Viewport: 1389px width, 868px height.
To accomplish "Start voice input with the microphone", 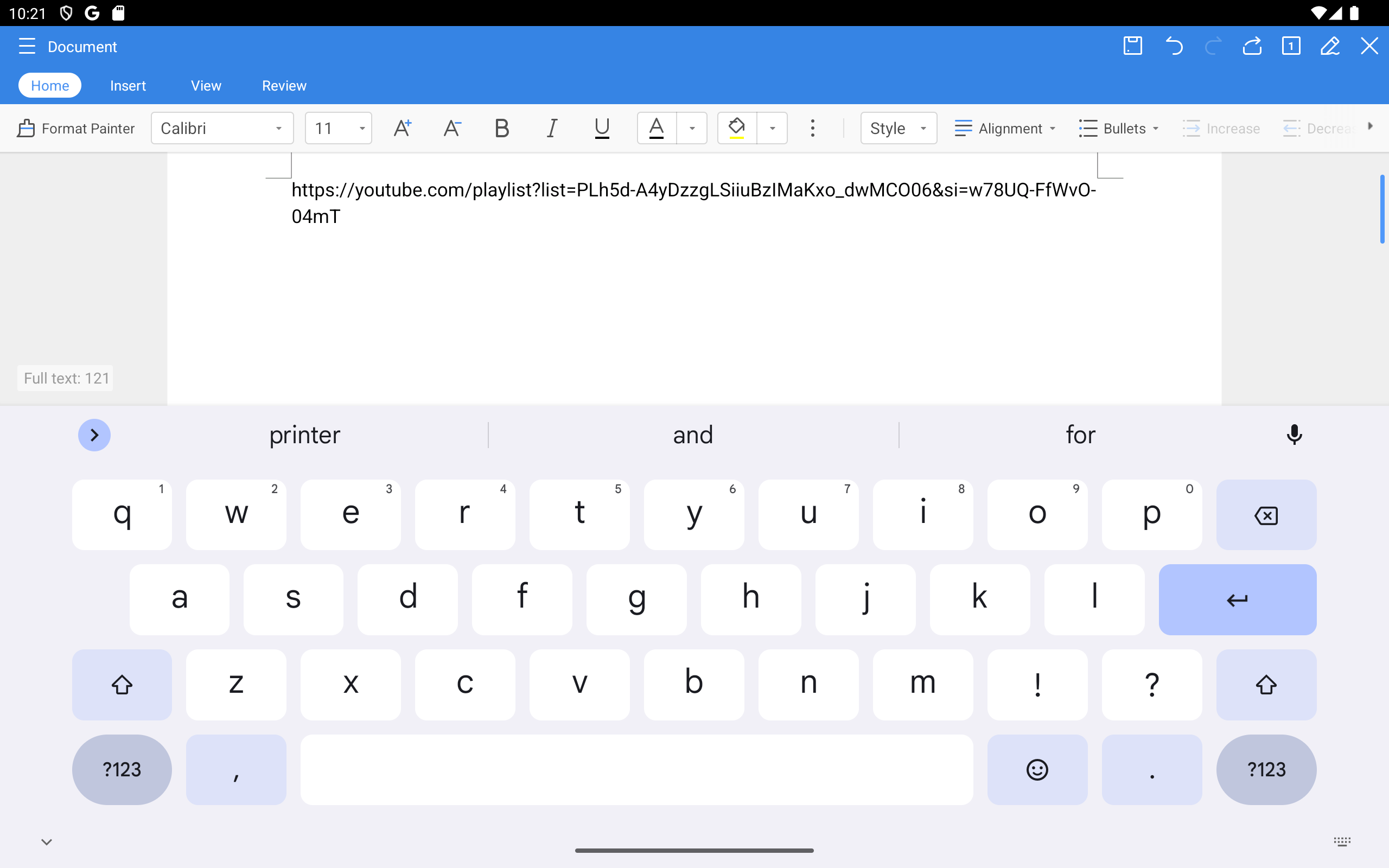I will 1294,435.
